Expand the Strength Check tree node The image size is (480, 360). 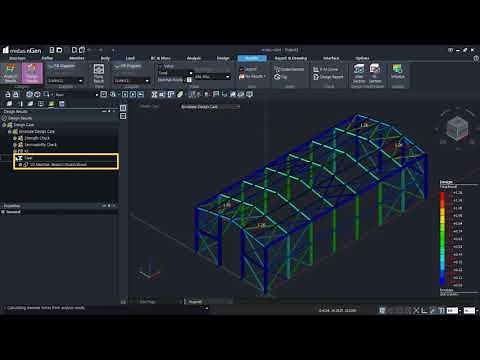[x=15, y=138]
